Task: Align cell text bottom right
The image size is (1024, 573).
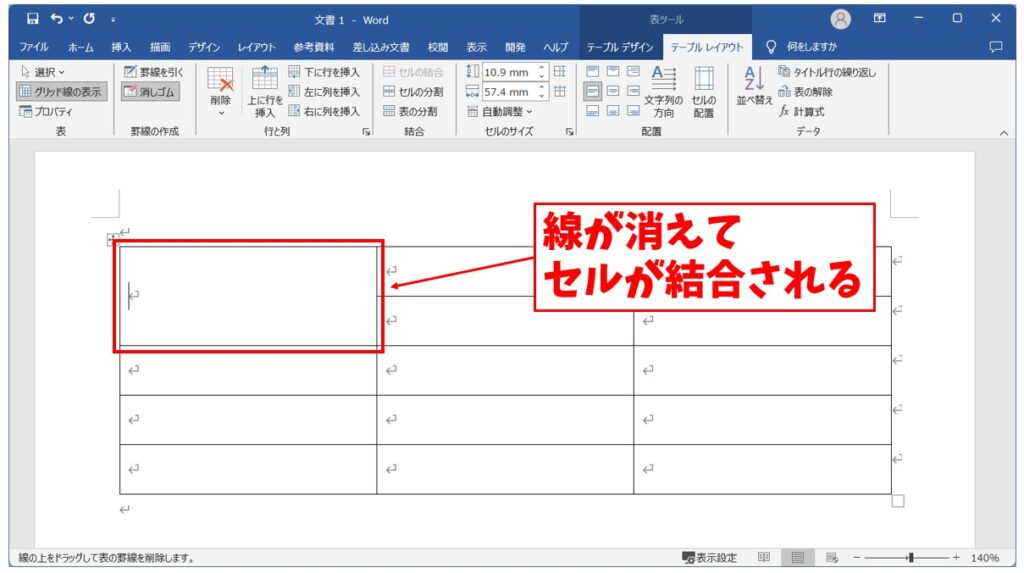Action: [633, 111]
